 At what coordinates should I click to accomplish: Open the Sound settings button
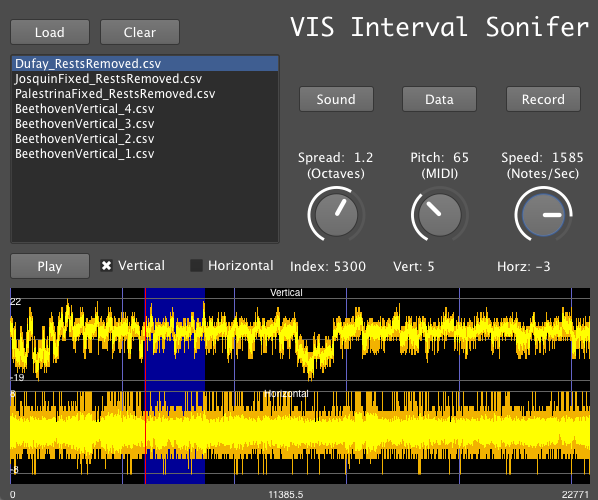tap(336, 99)
